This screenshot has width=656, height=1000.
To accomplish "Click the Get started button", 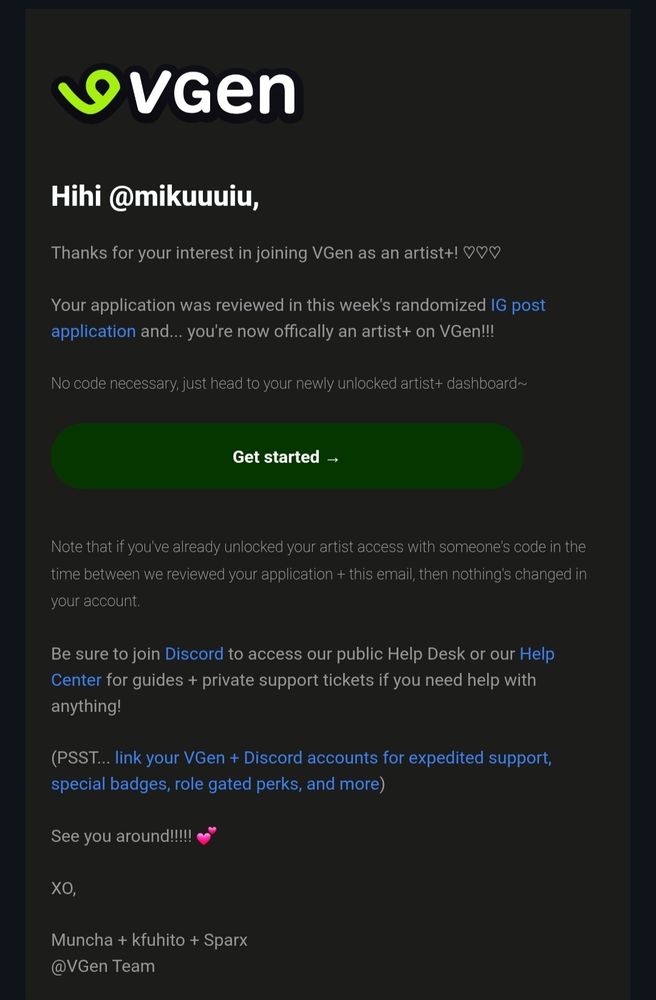I will coord(287,457).
